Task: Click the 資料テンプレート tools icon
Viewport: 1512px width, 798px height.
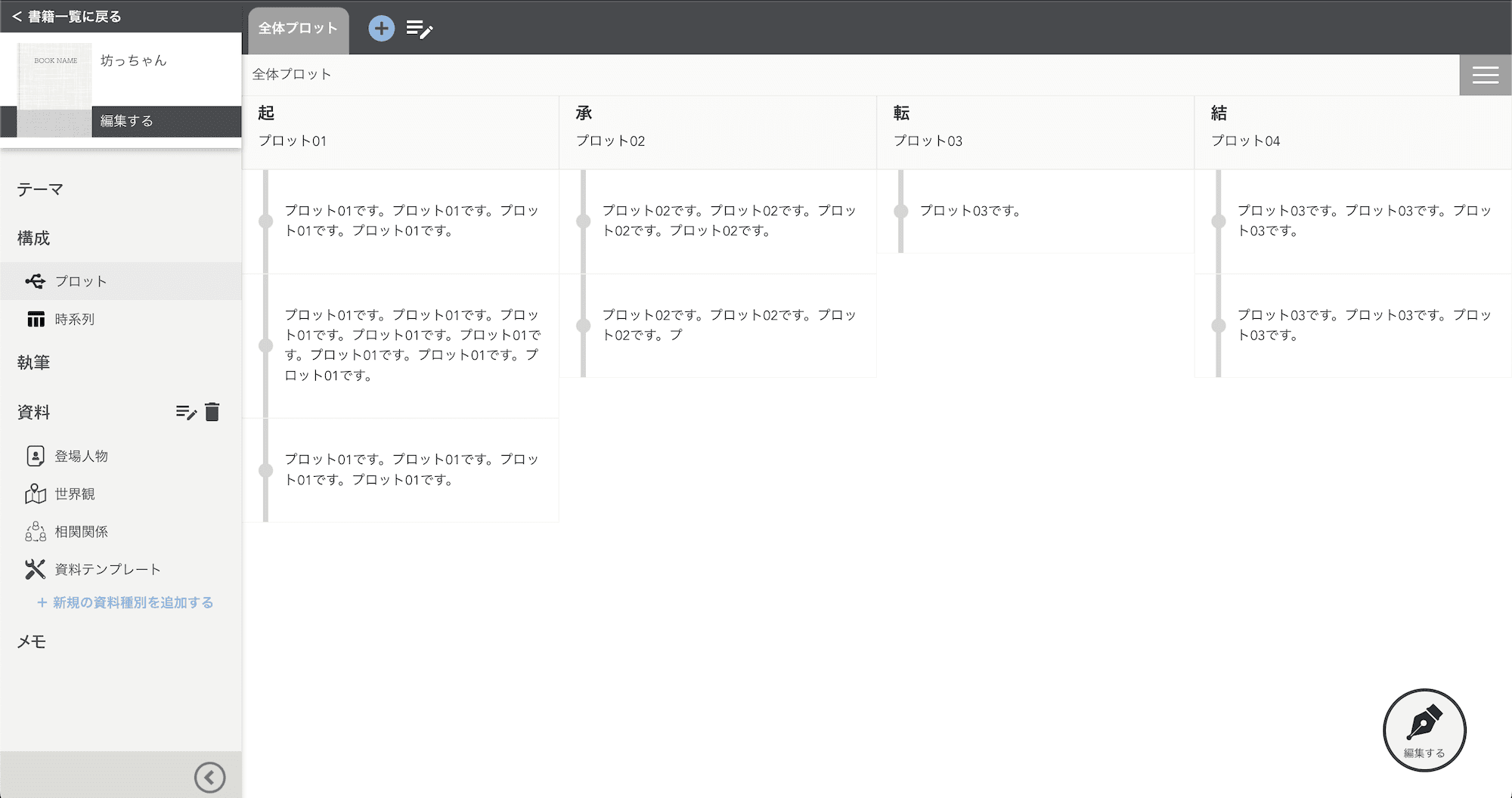Action: click(36, 569)
